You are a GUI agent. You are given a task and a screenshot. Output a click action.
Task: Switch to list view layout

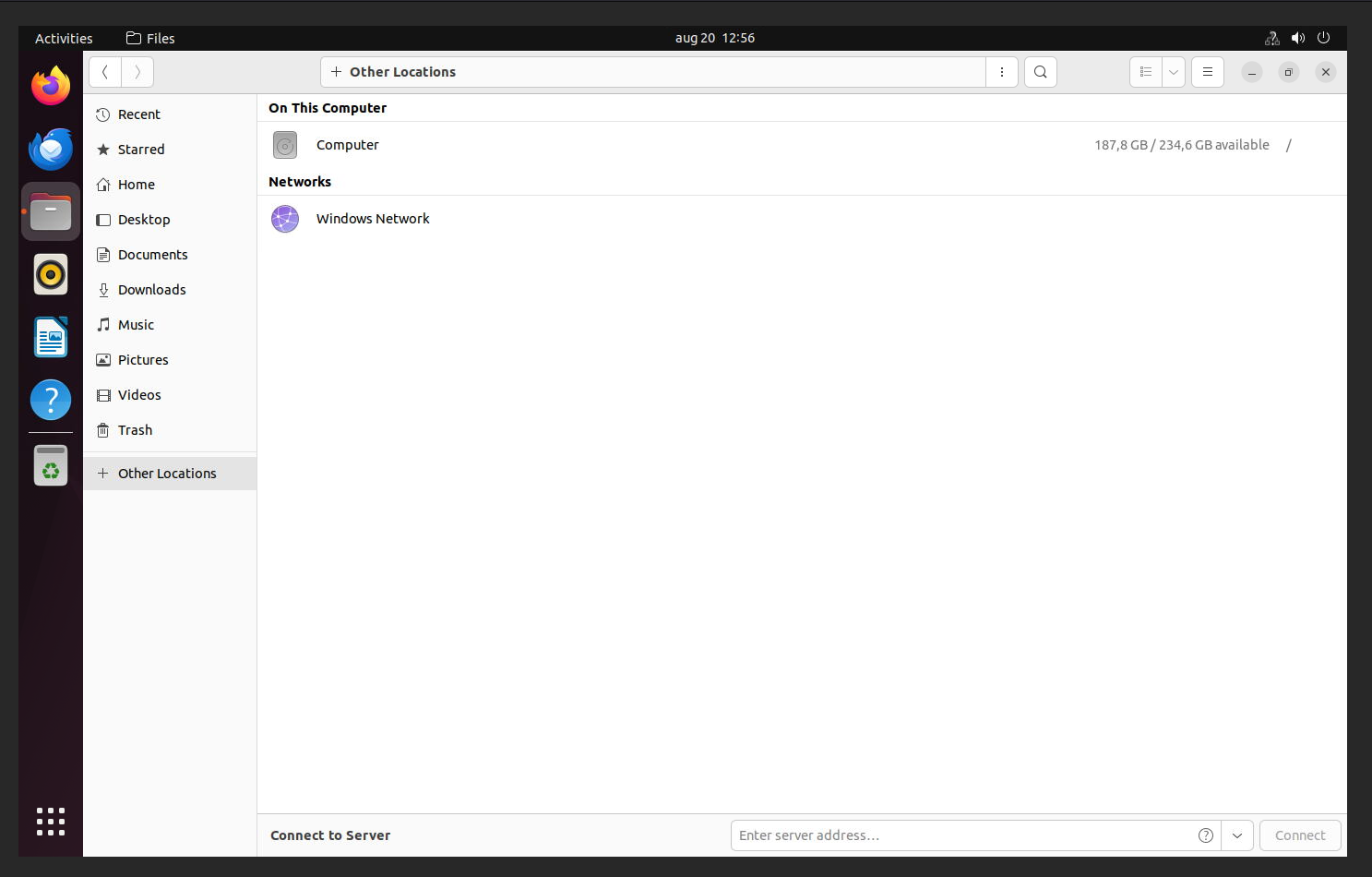[1146, 72]
